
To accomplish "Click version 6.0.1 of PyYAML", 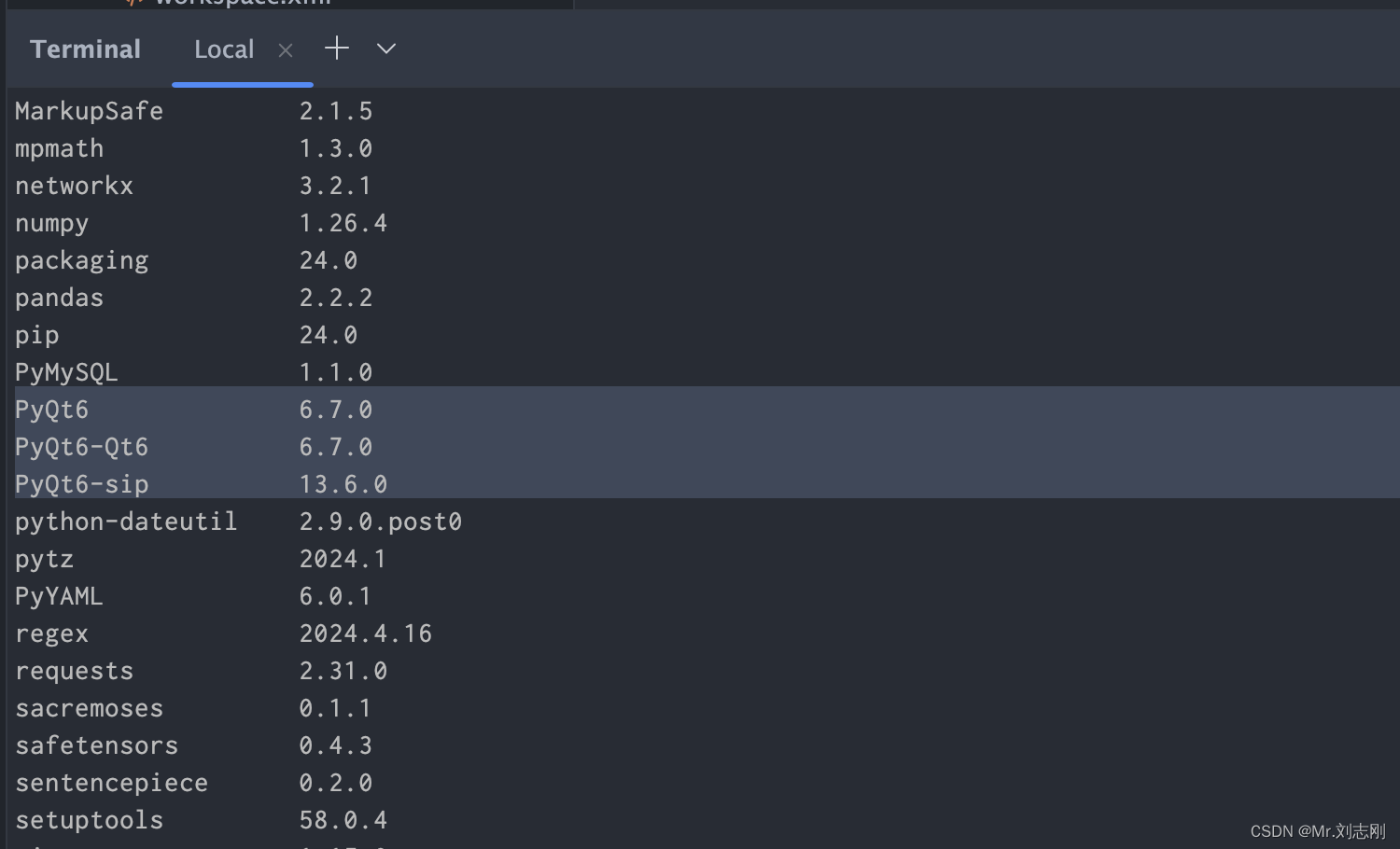I will coord(336,596).
